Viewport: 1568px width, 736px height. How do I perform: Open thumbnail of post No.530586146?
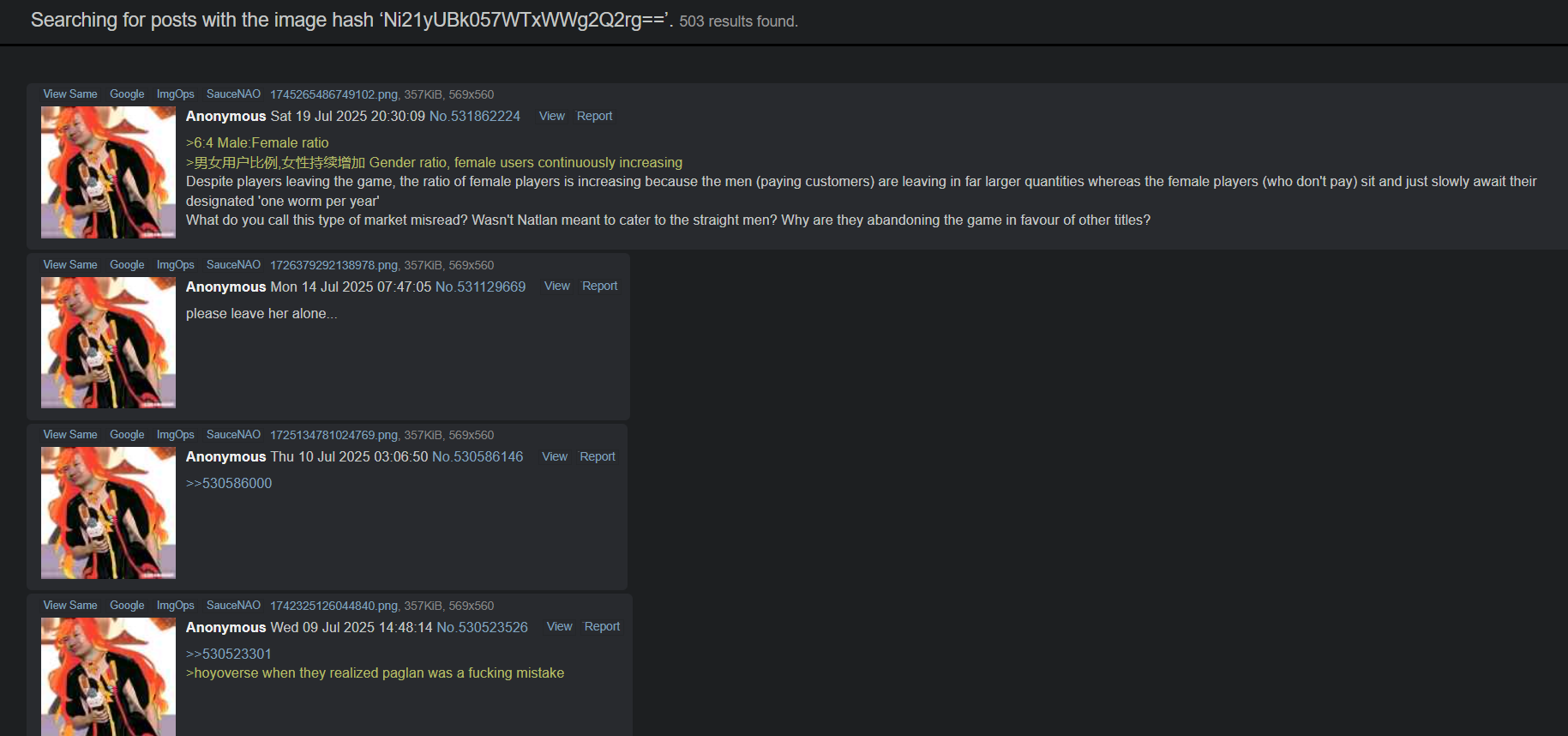tap(108, 513)
